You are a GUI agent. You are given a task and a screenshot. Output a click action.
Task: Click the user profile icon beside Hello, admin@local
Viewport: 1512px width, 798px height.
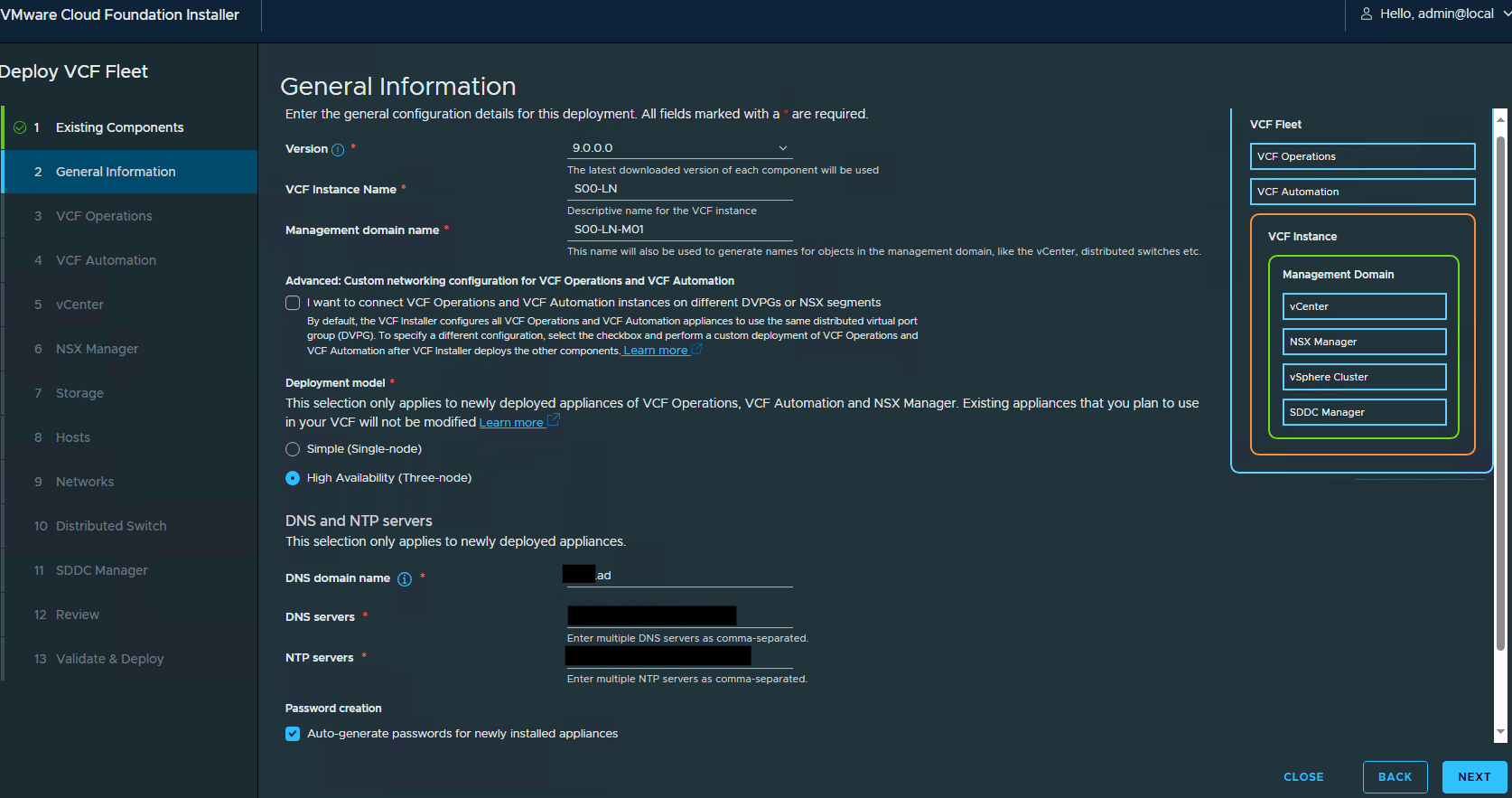[x=1367, y=14]
